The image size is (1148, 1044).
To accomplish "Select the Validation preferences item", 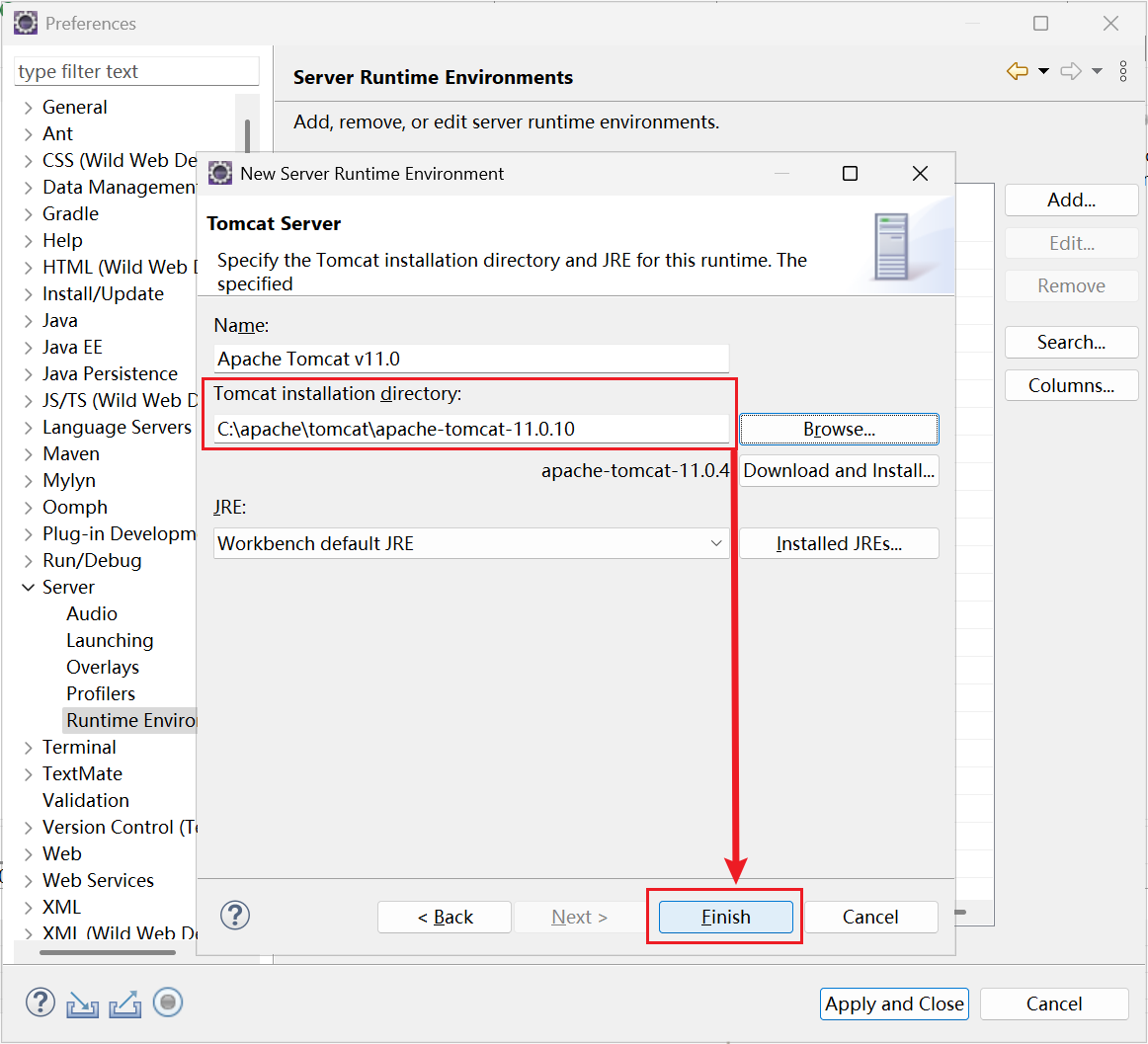I will (86, 800).
